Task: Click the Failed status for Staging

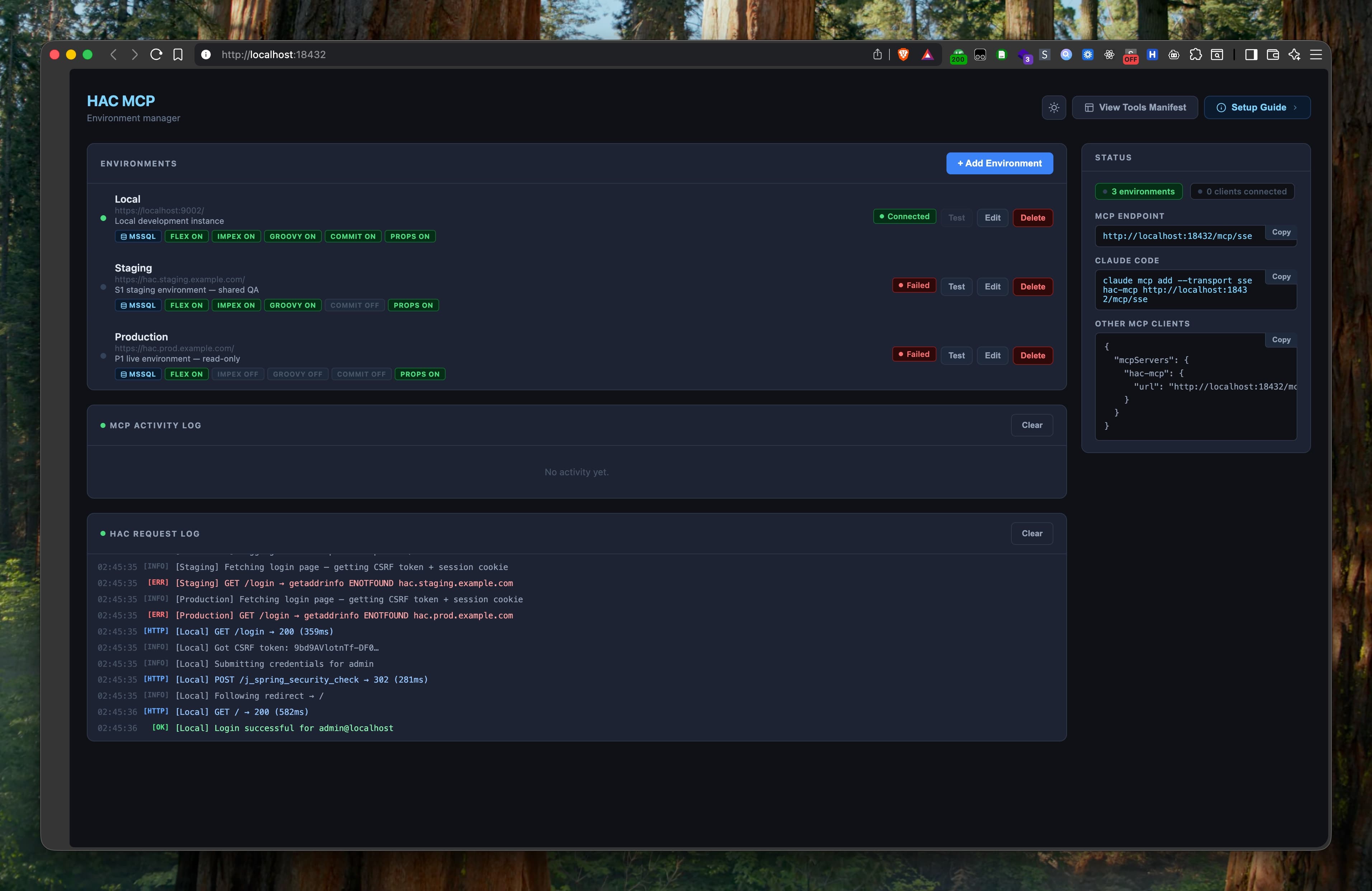Action: pyautogui.click(x=914, y=285)
